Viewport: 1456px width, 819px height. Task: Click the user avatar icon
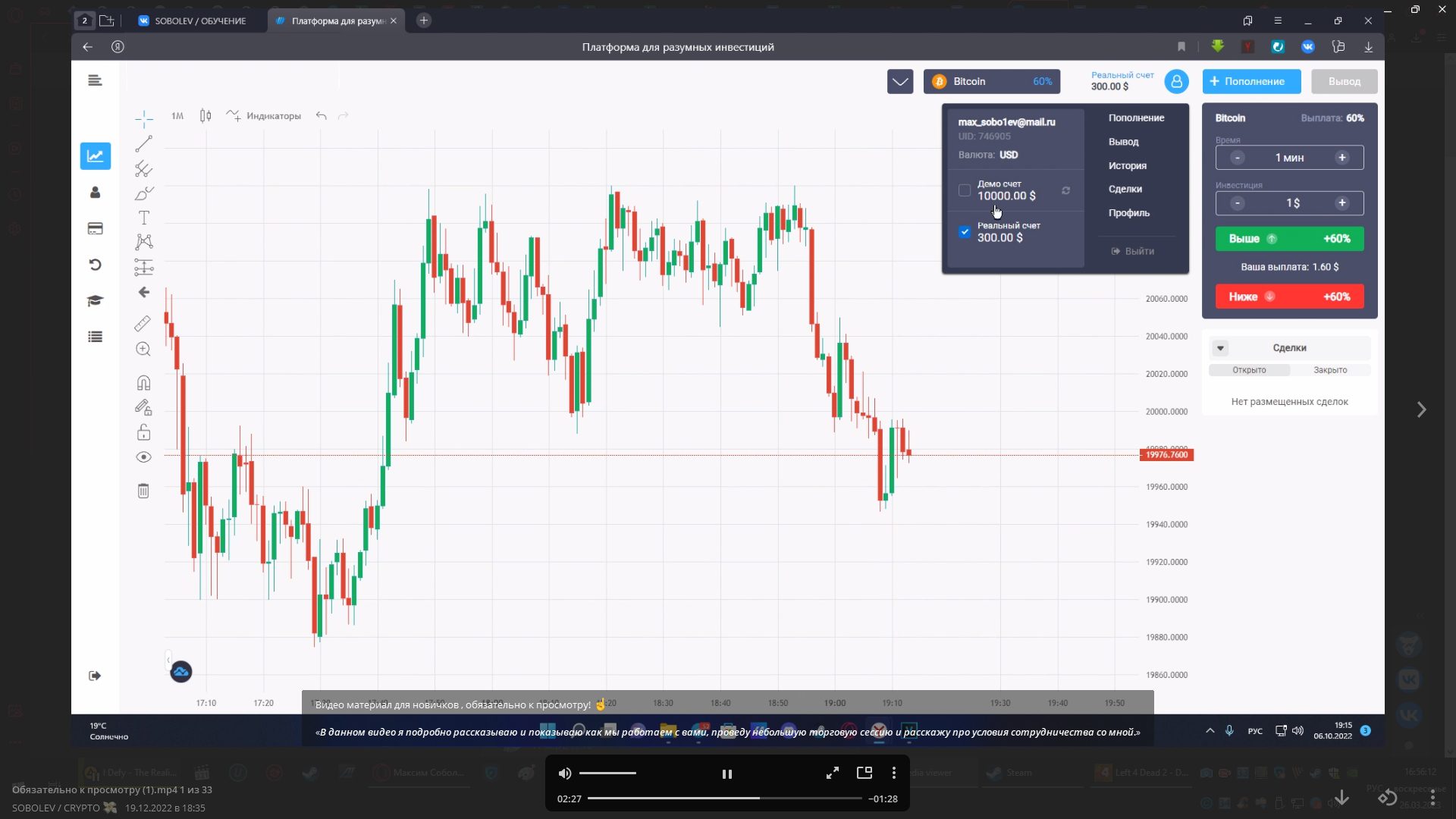tap(1176, 81)
